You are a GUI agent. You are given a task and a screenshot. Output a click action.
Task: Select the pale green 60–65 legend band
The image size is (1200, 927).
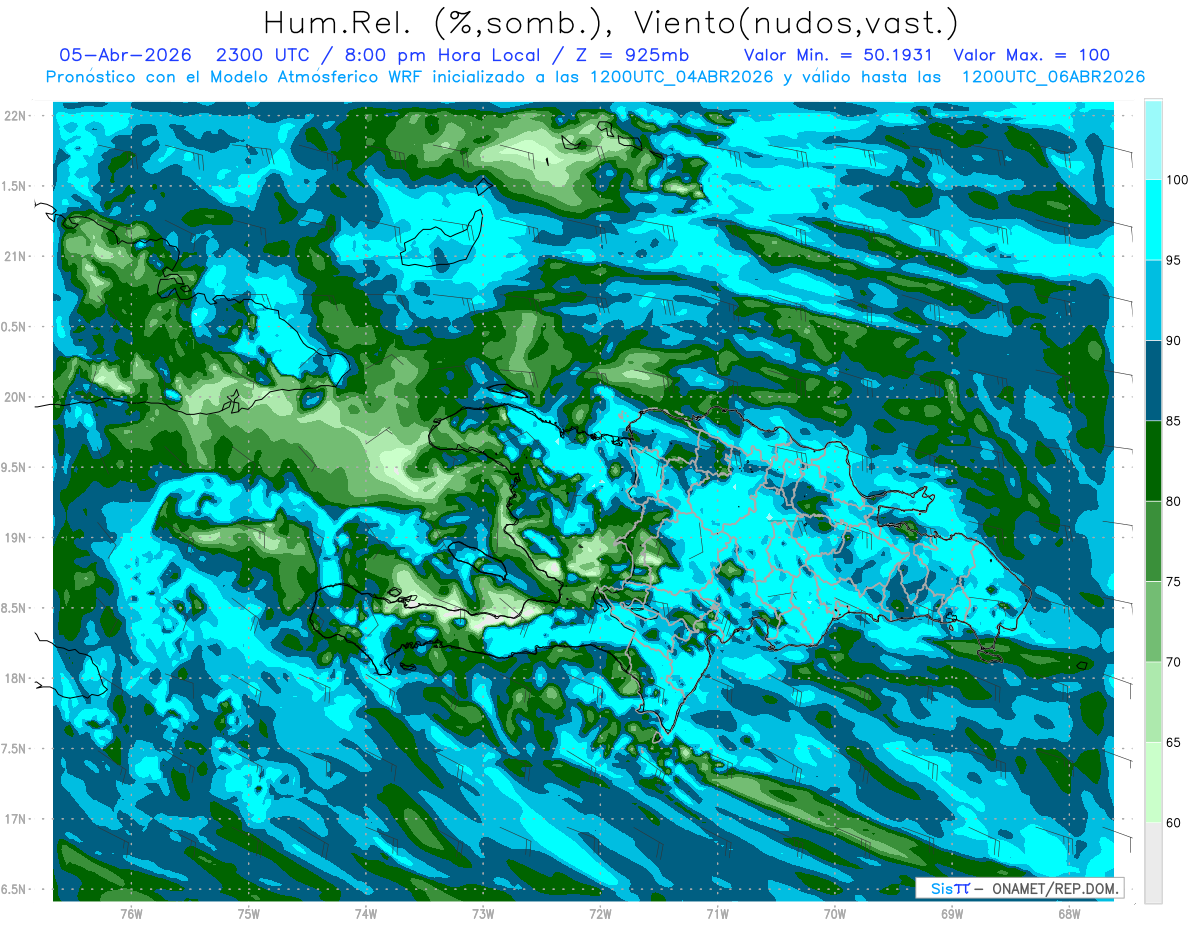coord(1153,782)
